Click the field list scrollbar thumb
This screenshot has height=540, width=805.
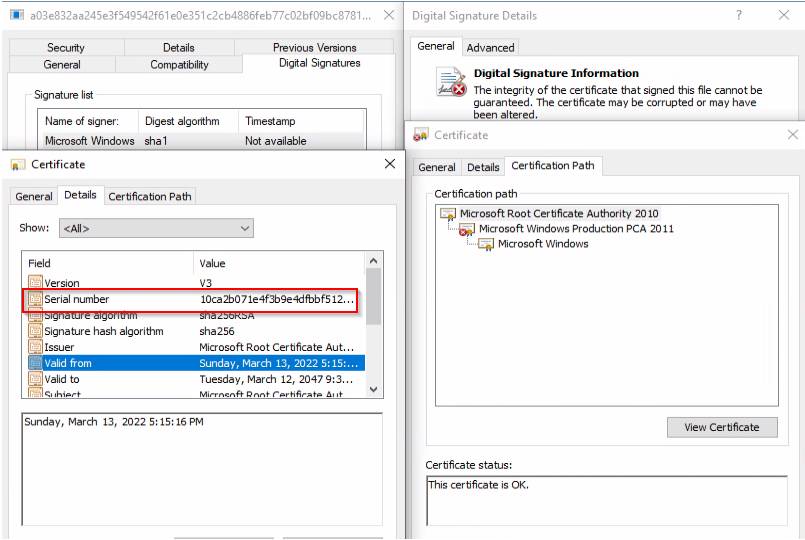pos(373,297)
